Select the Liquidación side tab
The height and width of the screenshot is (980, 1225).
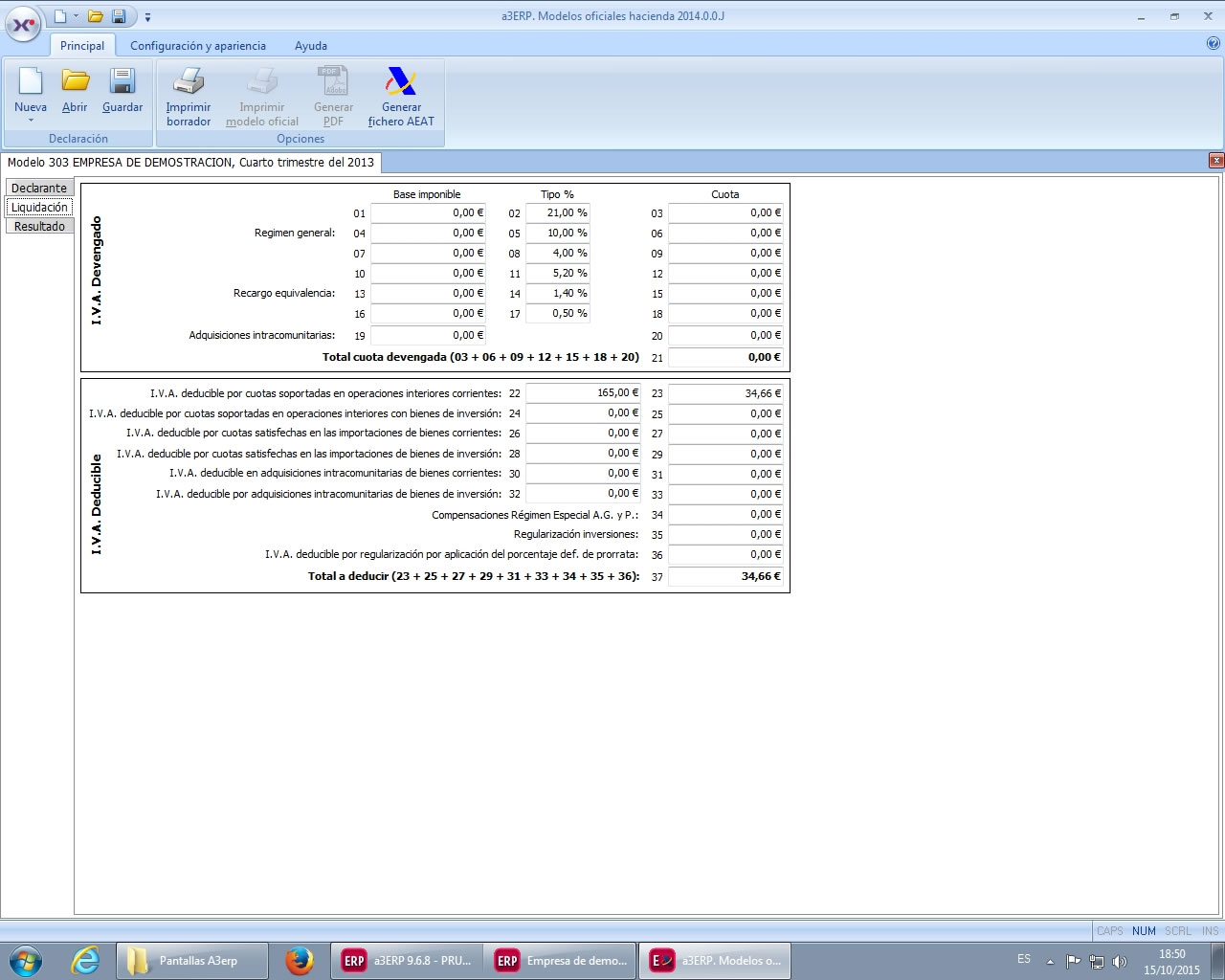39,207
